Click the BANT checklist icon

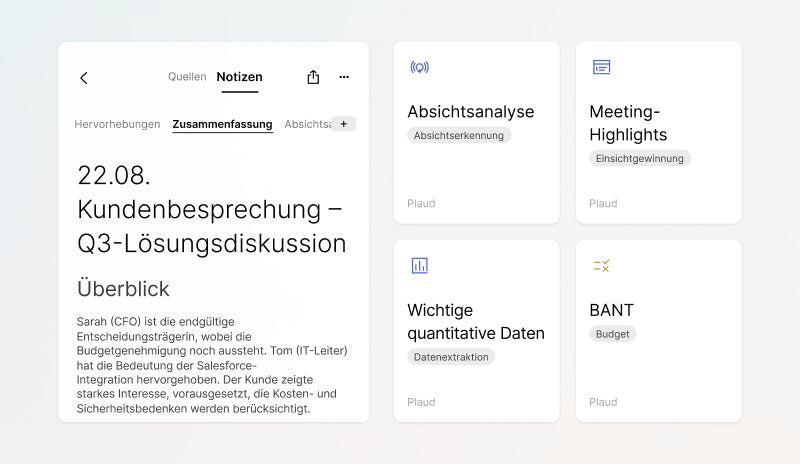click(601, 265)
